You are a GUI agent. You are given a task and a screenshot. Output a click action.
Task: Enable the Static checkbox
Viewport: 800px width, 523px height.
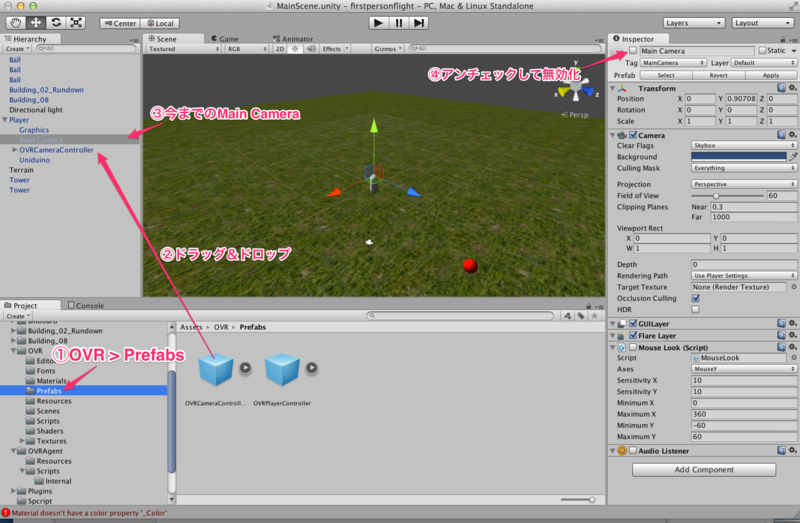click(x=762, y=50)
